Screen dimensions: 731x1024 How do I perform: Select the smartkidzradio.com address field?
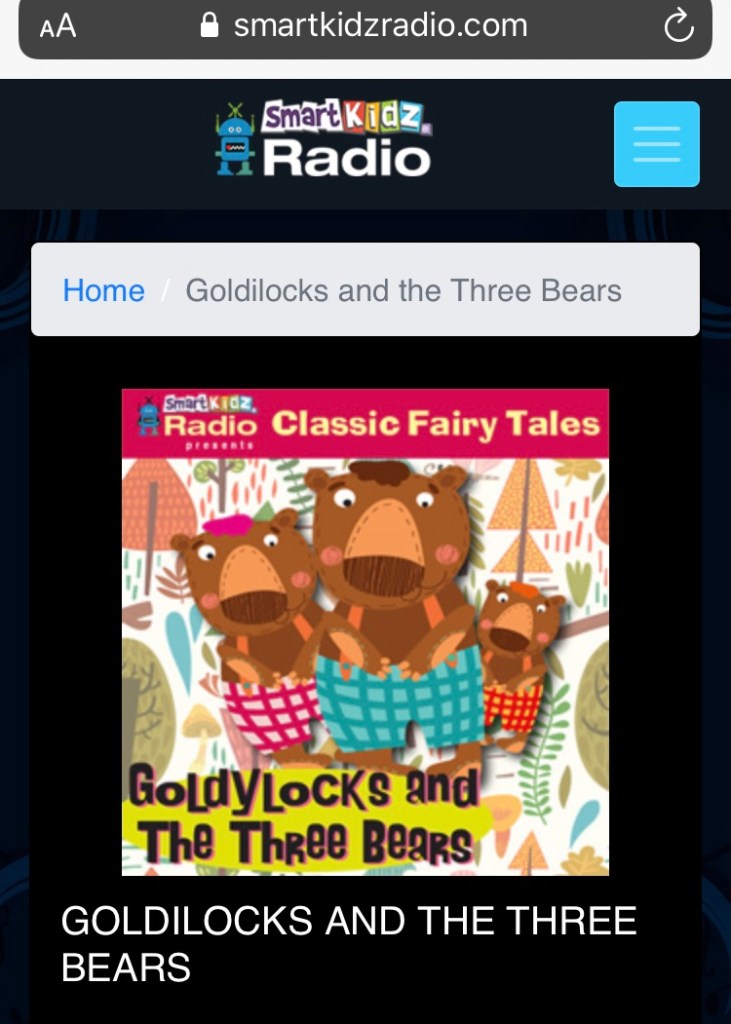click(365, 27)
